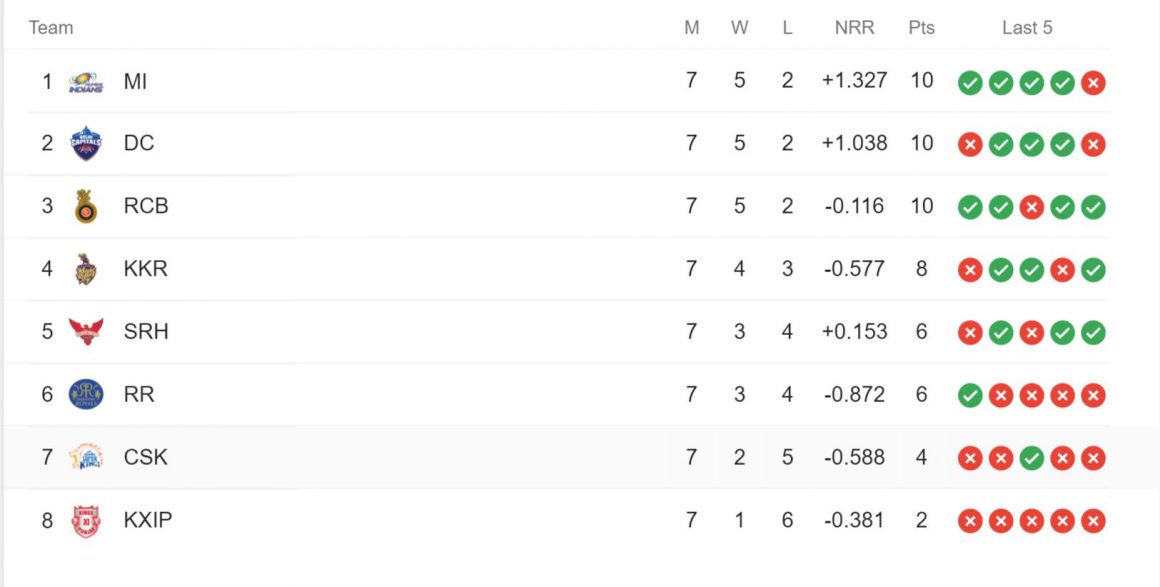Click RR's only green win icon
The image size is (1160, 587).
pyautogui.click(x=969, y=396)
